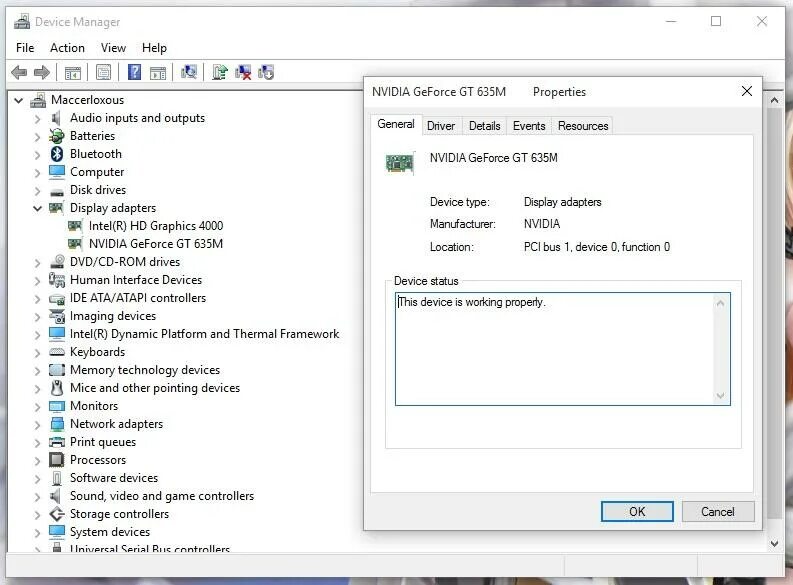Image resolution: width=793 pixels, height=585 pixels.
Task: Click the Disable device toolbar icon
Action: [266, 72]
